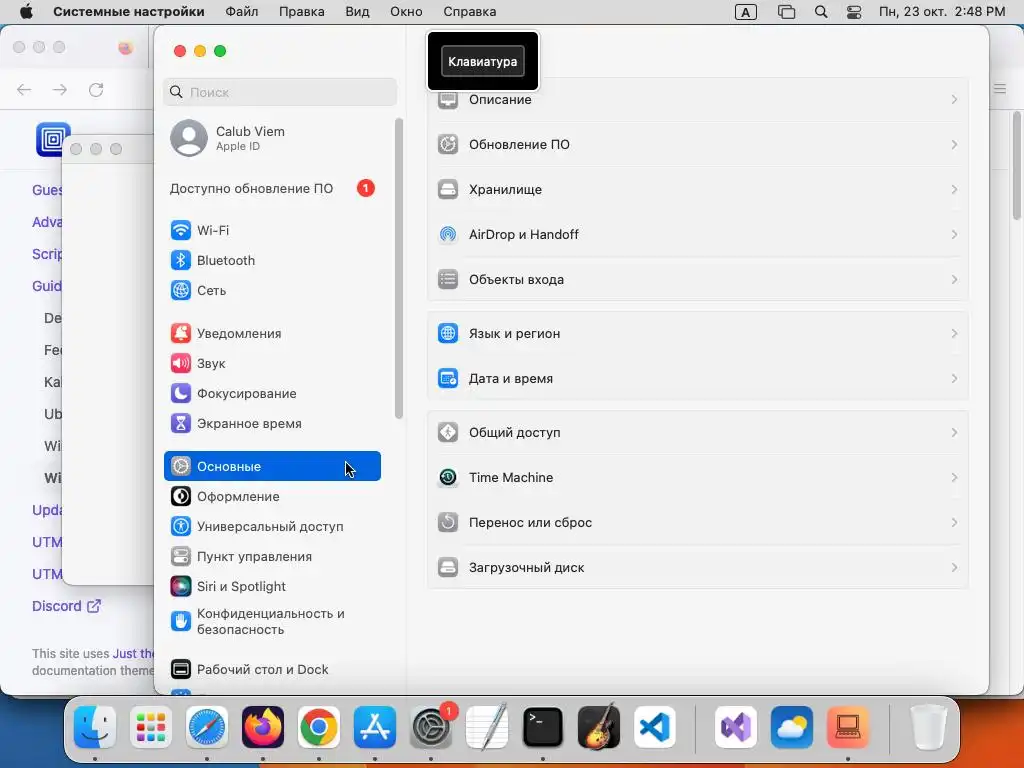1024x768 pixels.
Task: Select Экранное время in sidebar
Action: point(272,424)
